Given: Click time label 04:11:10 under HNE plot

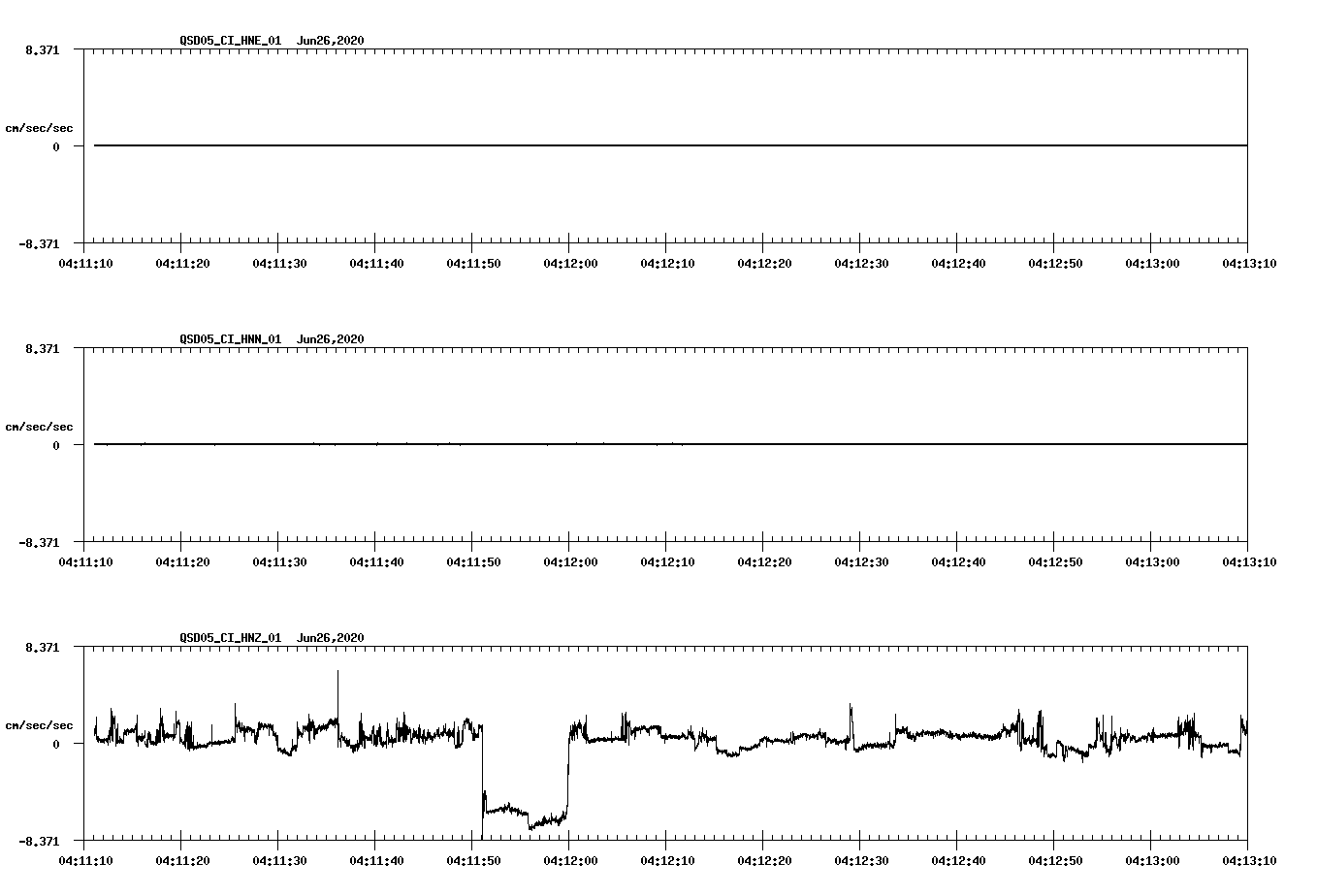Looking at the screenshot, I should click(x=85, y=263).
